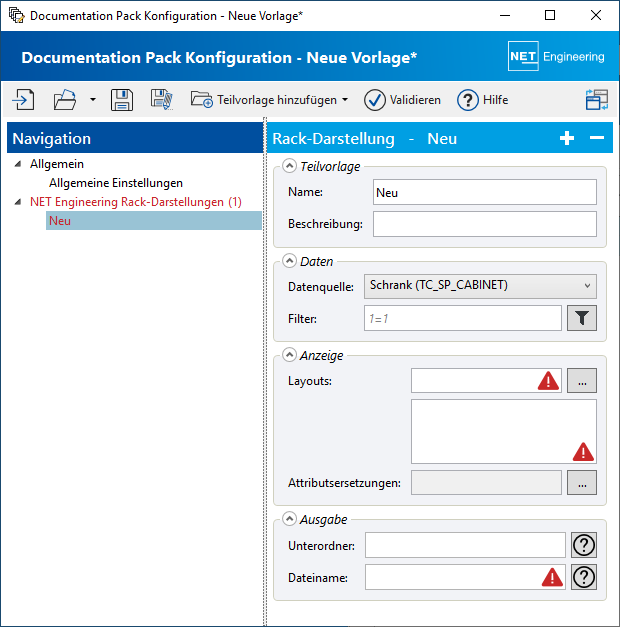
Task: Select NET Engineering Rack-Darstellungen (1) tree item
Action: pos(136,202)
